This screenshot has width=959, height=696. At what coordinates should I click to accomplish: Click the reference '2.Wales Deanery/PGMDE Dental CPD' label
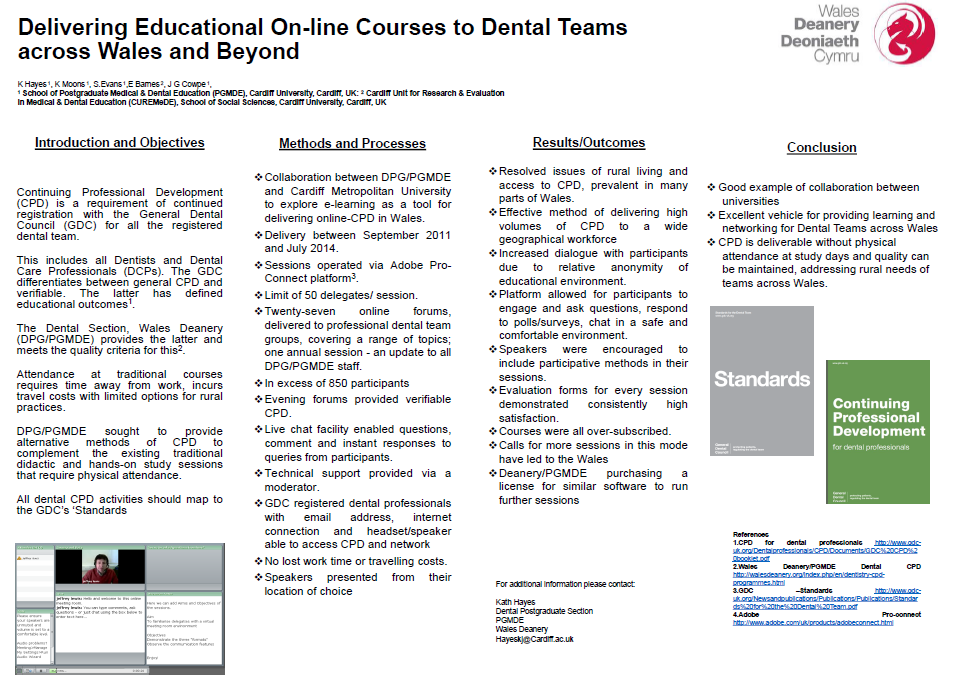[827, 567]
